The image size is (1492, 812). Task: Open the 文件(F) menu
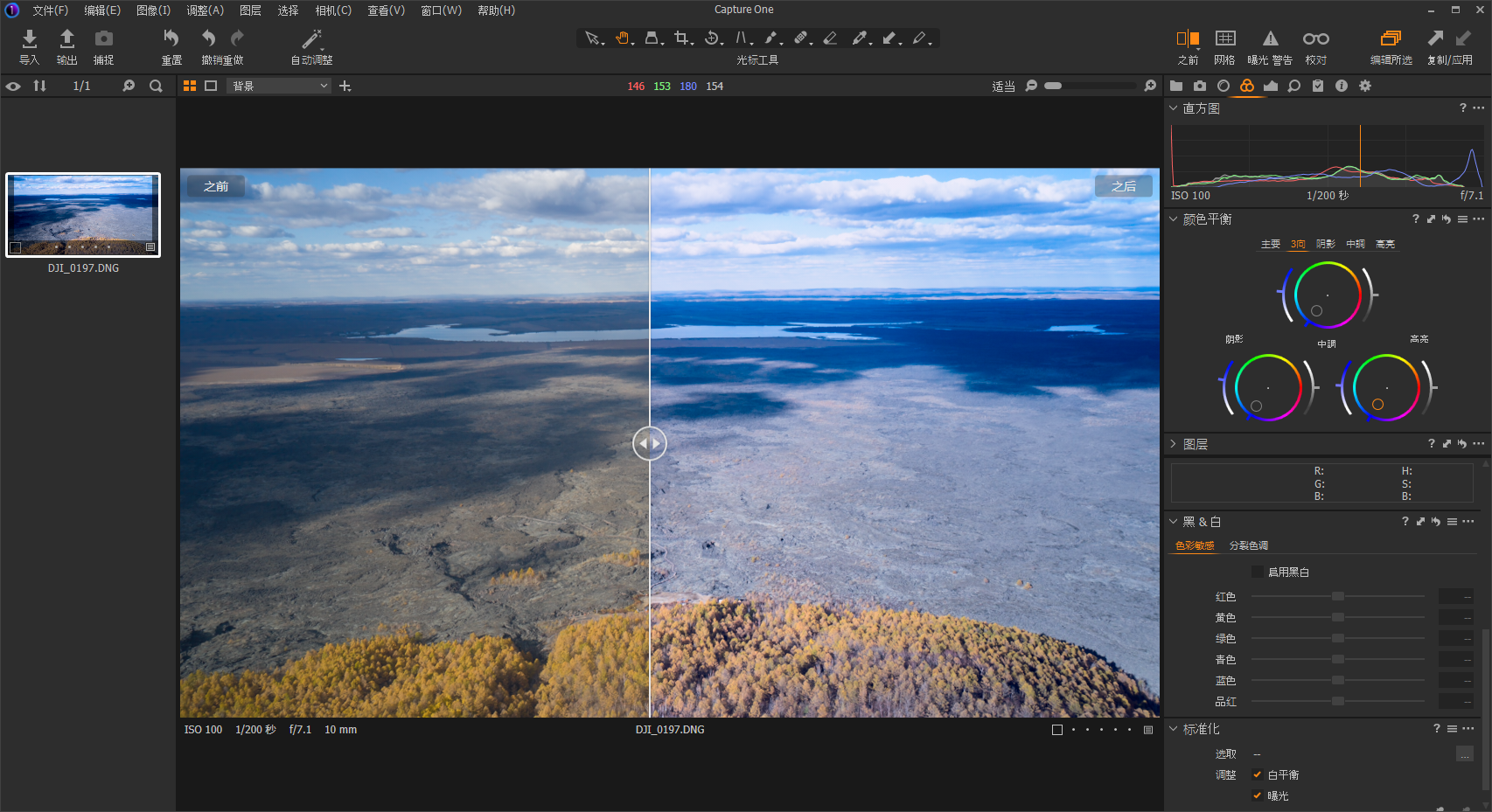point(50,10)
